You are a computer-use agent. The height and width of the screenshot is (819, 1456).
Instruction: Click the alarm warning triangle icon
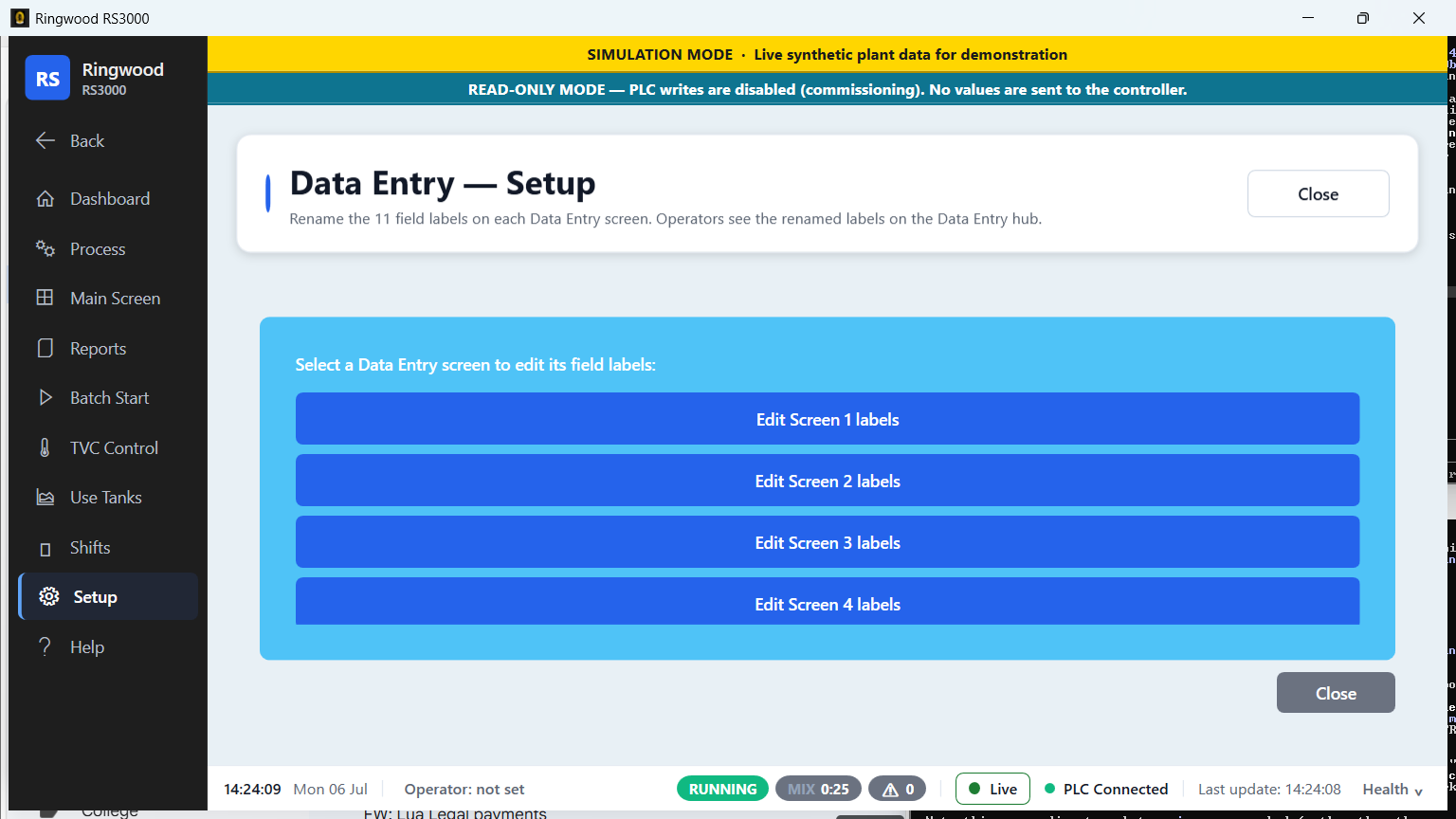point(890,789)
